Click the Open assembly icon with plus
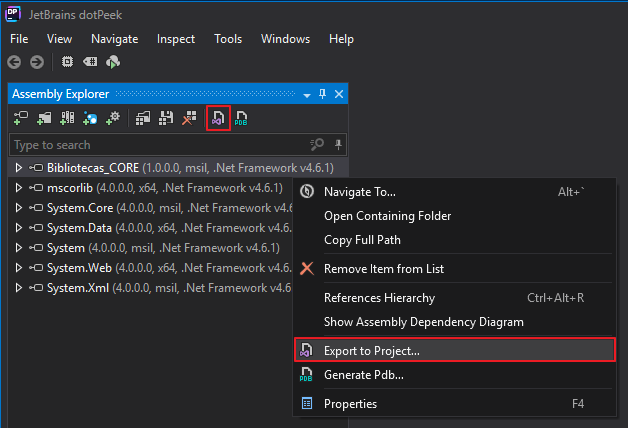Image resolution: width=628 pixels, height=428 pixels. tap(20, 118)
